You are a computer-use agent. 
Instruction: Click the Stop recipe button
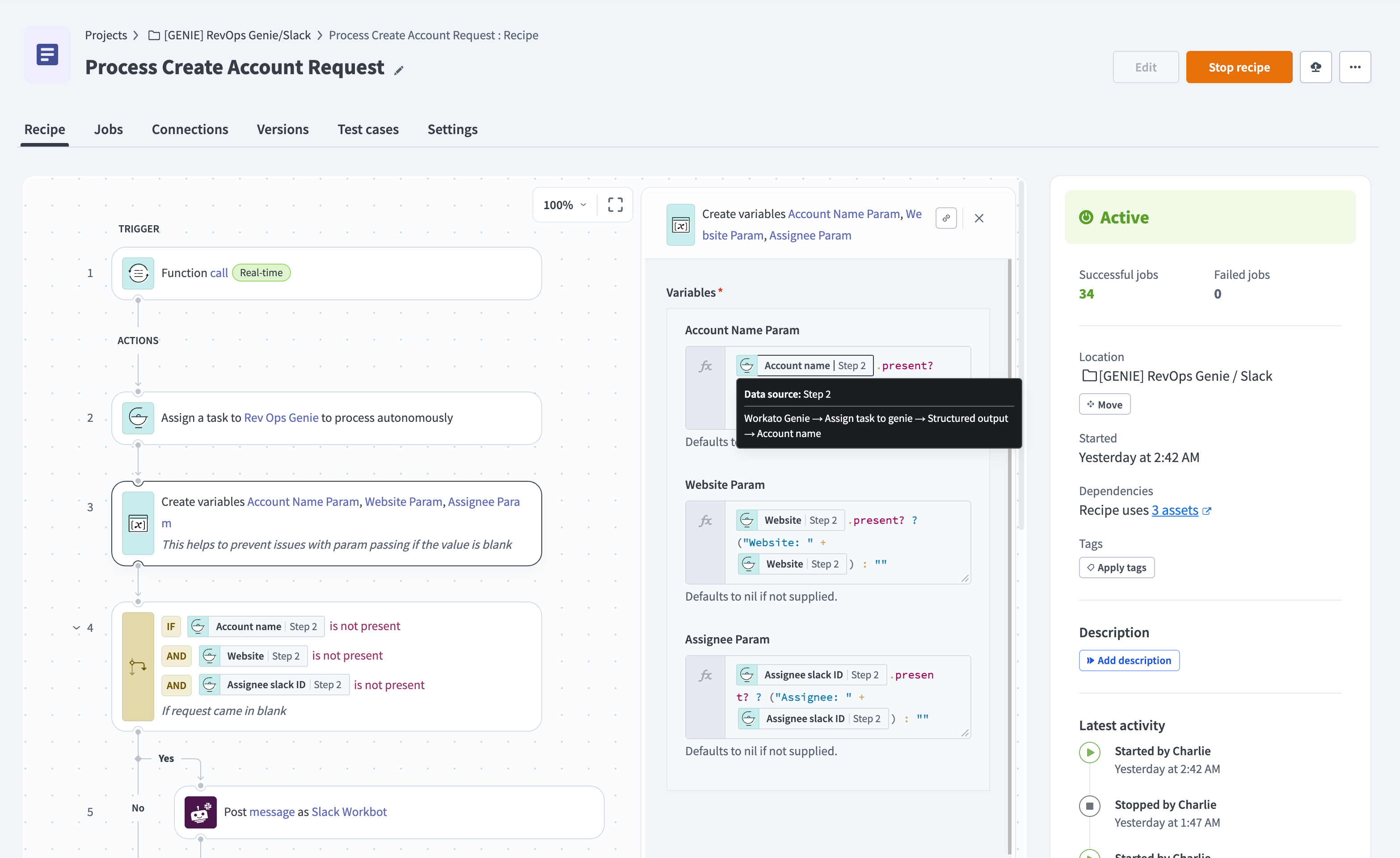pos(1239,67)
